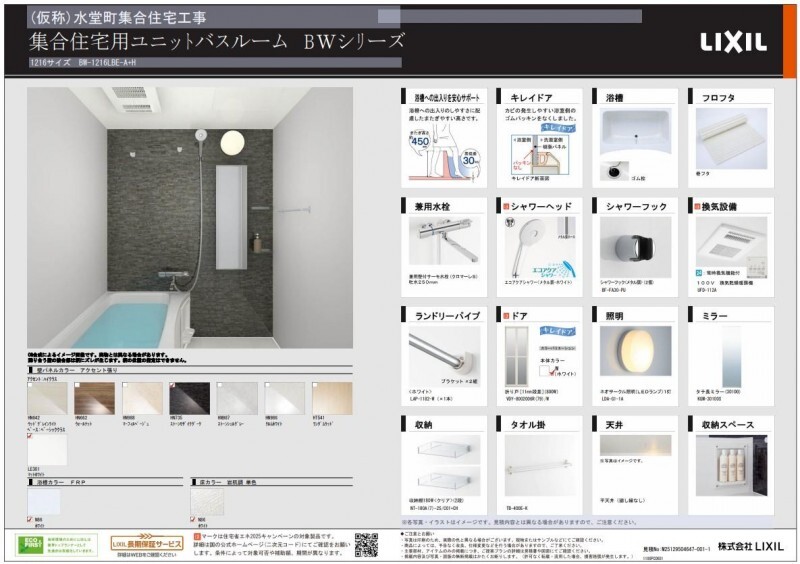
Task: Click the 浴槽への出入りを安心サポート heading
Action: click(446, 97)
